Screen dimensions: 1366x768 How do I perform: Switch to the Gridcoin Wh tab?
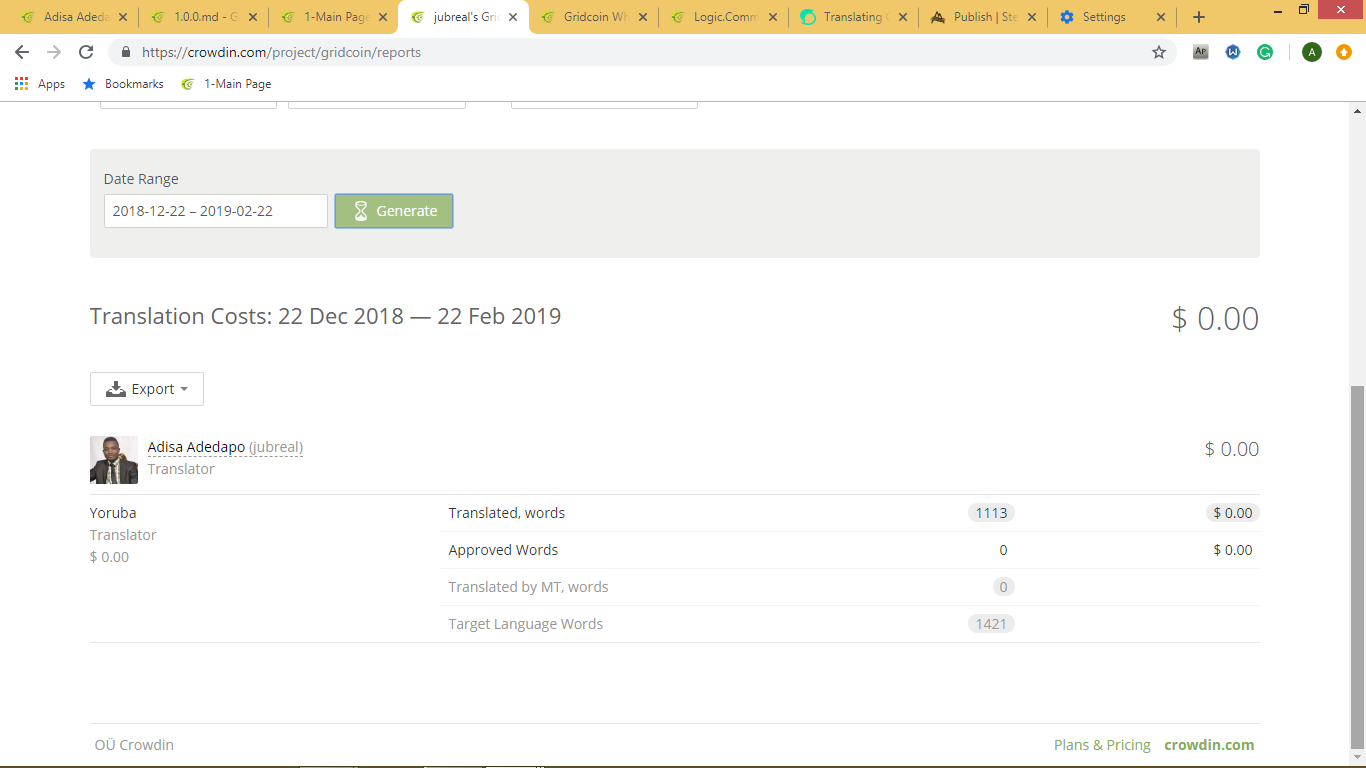click(x=592, y=17)
